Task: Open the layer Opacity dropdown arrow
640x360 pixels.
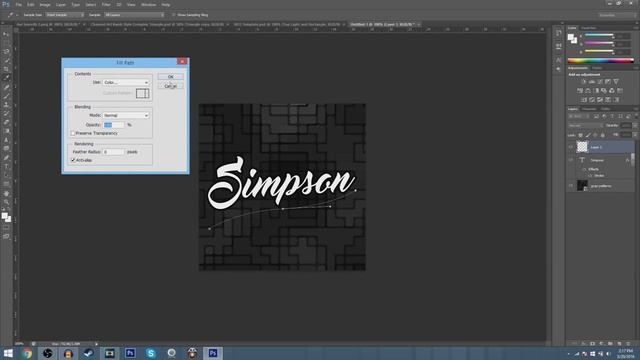Action: click(635, 126)
